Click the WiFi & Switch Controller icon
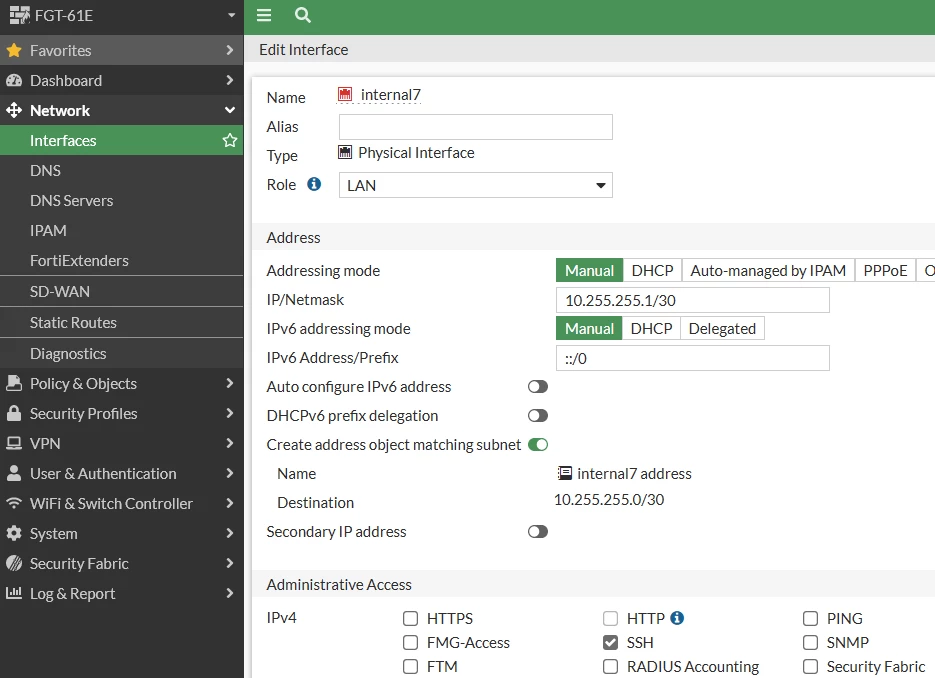This screenshot has height=678, width=935. [14, 503]
